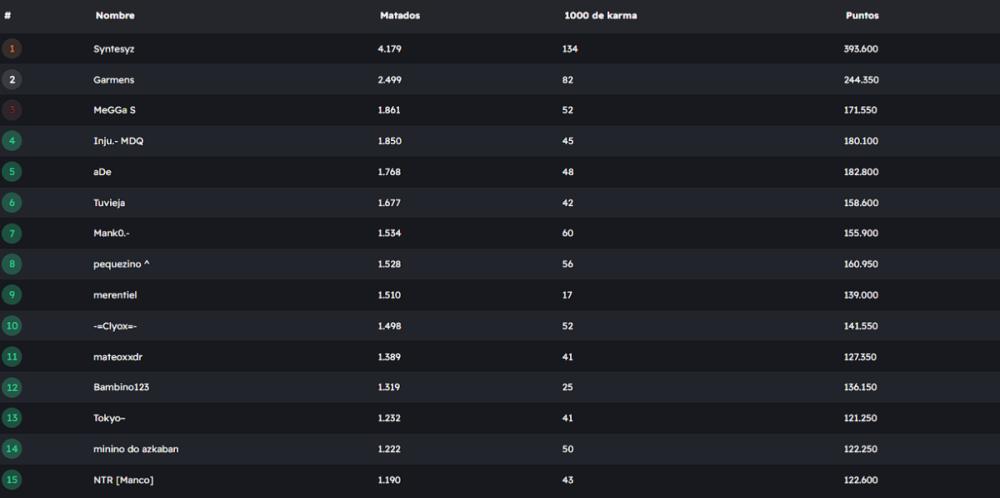The height and width of the screenshot is (498, 1000).
Task: Sort by the Matados column header
Action: coord(400,16)
